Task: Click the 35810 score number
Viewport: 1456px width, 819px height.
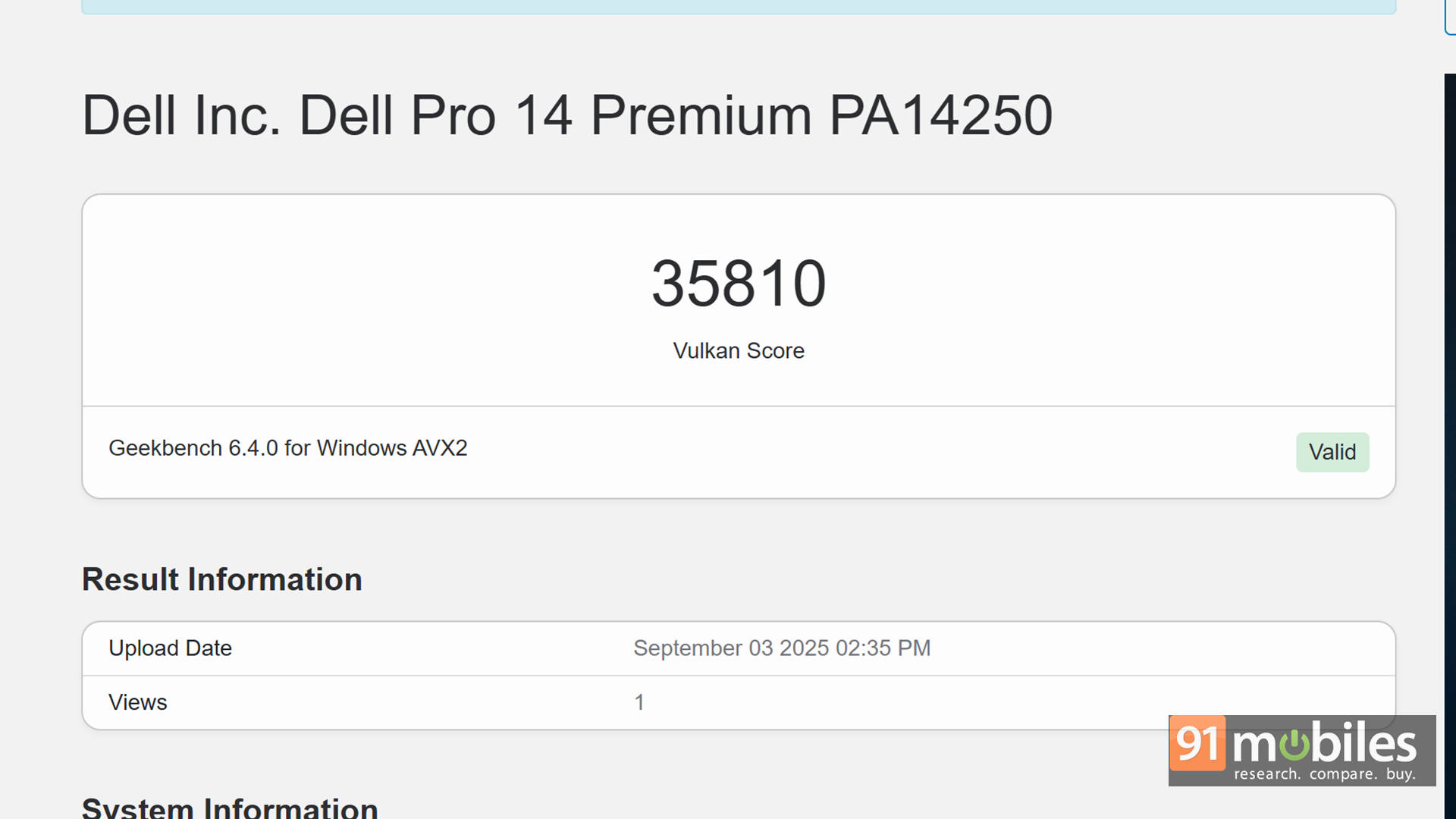Action: pyautogui.click(x=738, y=284)
